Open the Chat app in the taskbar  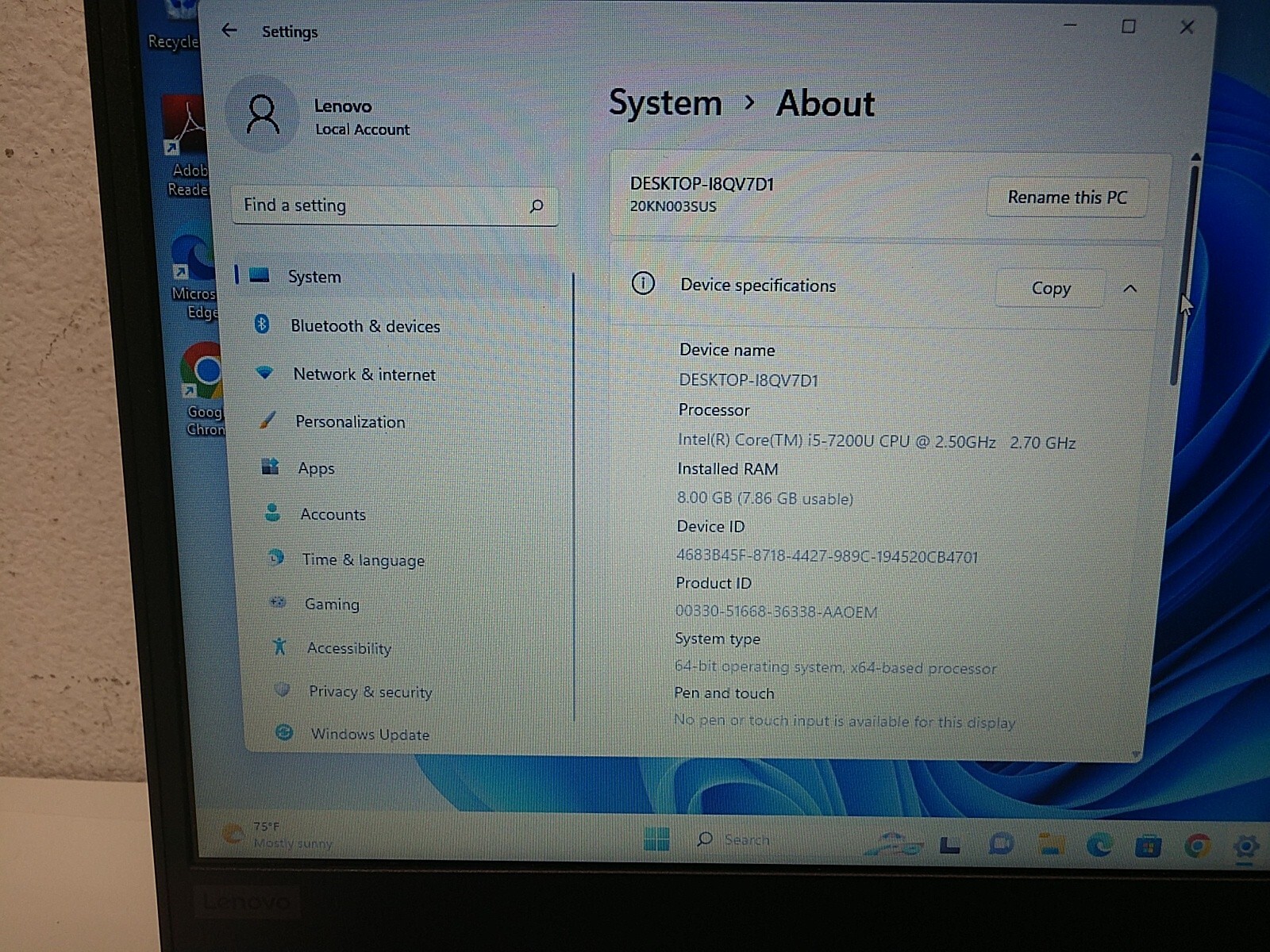[1002, 844]
